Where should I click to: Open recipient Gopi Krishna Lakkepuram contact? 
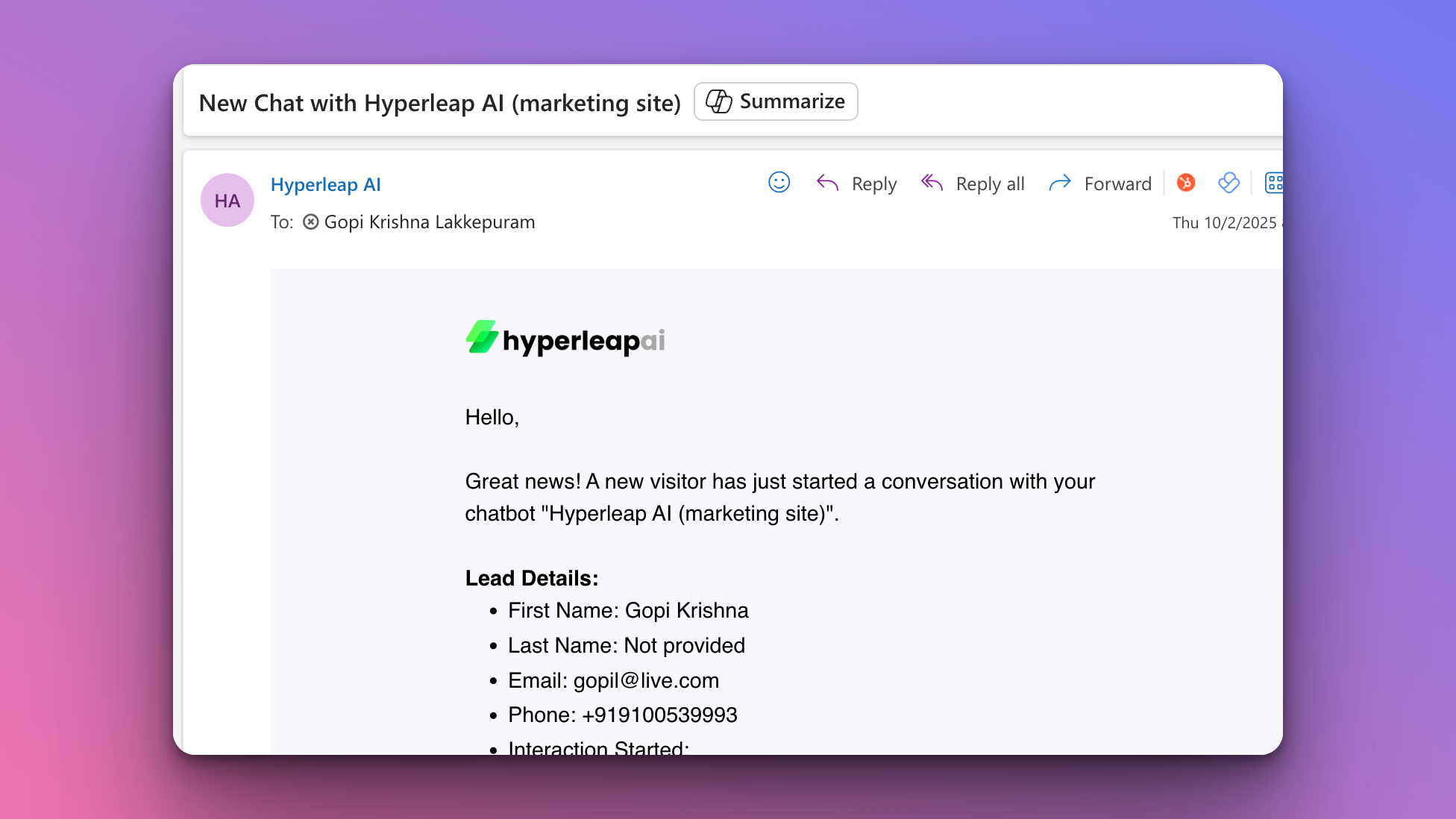tap(429, 222)
